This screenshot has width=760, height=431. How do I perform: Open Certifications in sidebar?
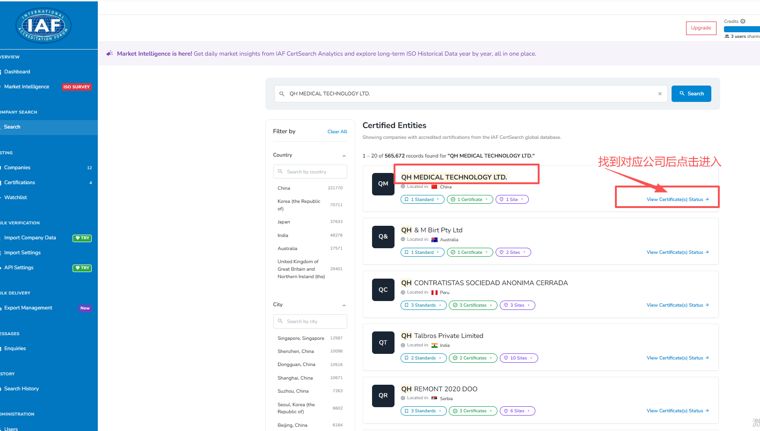point(19,183)
